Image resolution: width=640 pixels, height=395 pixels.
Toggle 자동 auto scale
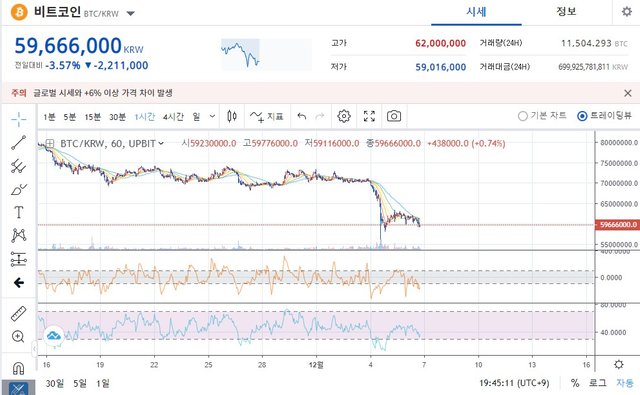(x=625, y=383)
